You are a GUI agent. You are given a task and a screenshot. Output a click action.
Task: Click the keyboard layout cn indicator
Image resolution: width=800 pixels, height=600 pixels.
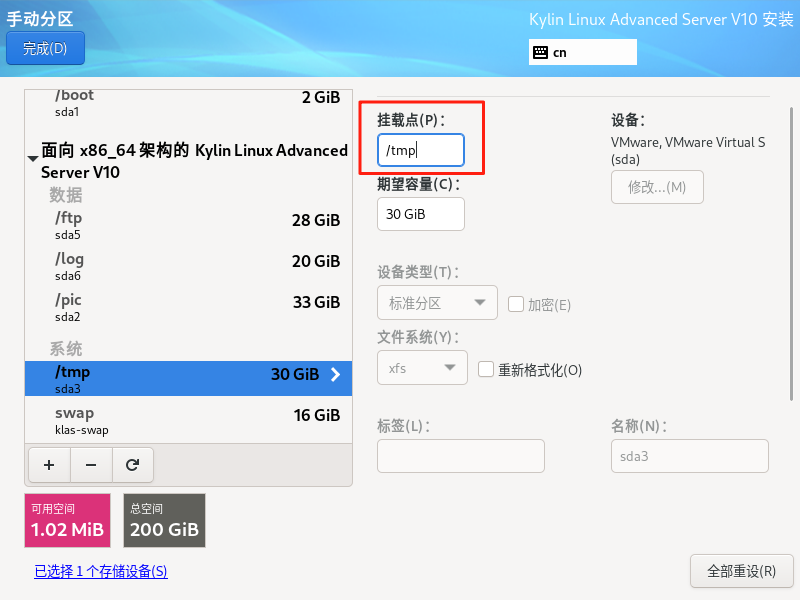tap(583, 52)
